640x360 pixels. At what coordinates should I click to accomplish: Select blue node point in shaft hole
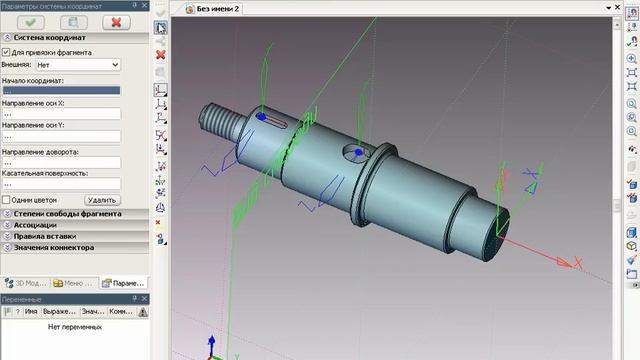pos(358,152)
